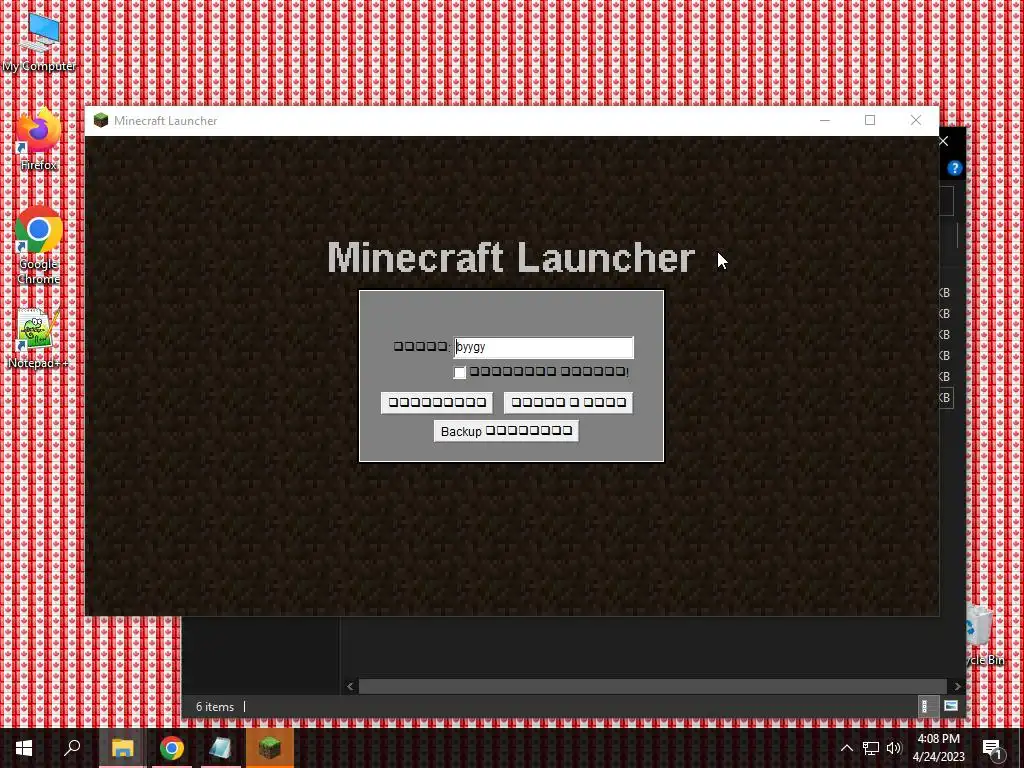Image resolution: width=1024 pixels, height=768 pixels.
Task: Close the Minecraft Launcher window
Action: [916, 120]
